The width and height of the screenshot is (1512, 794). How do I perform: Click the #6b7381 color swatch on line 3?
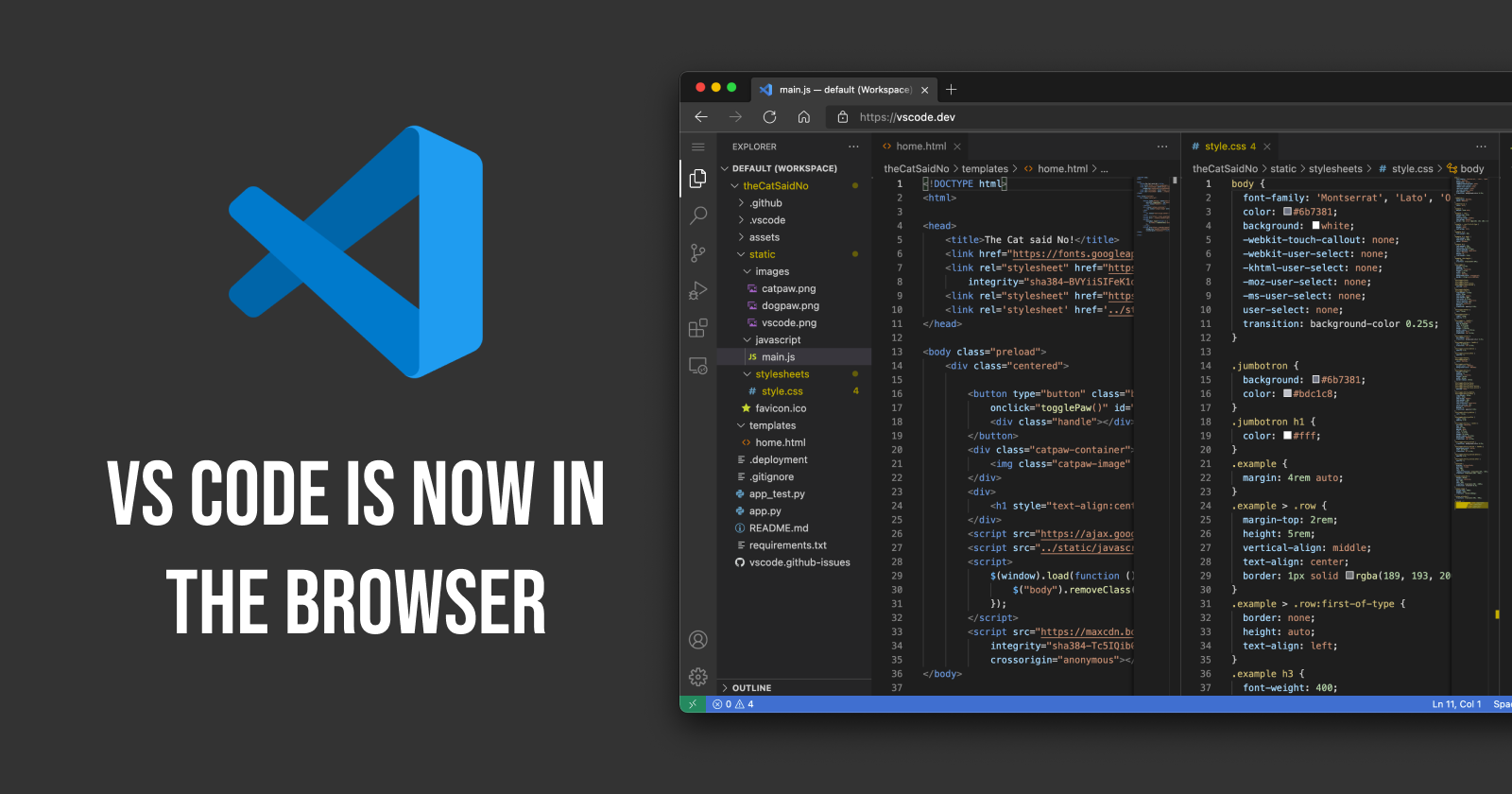click(1287, 212)
